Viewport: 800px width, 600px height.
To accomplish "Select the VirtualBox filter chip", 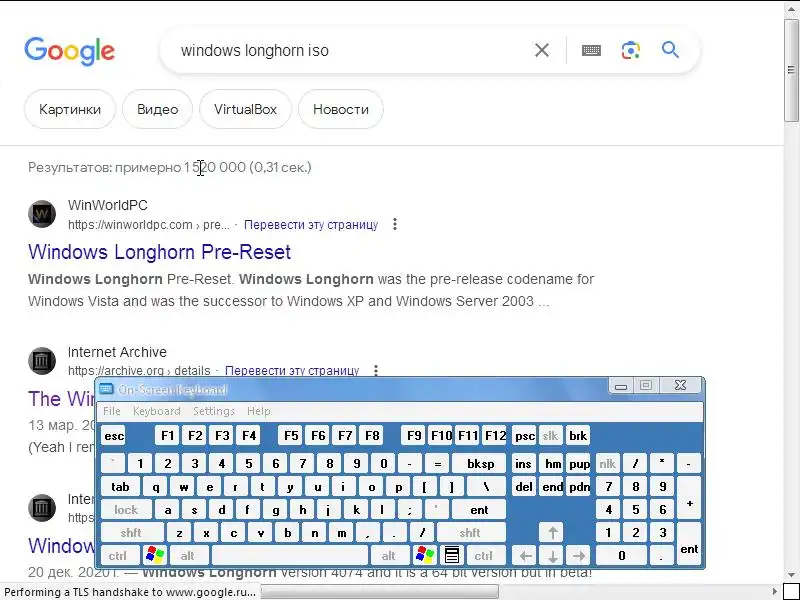I will pyautogui.click(x=245, y=109).
